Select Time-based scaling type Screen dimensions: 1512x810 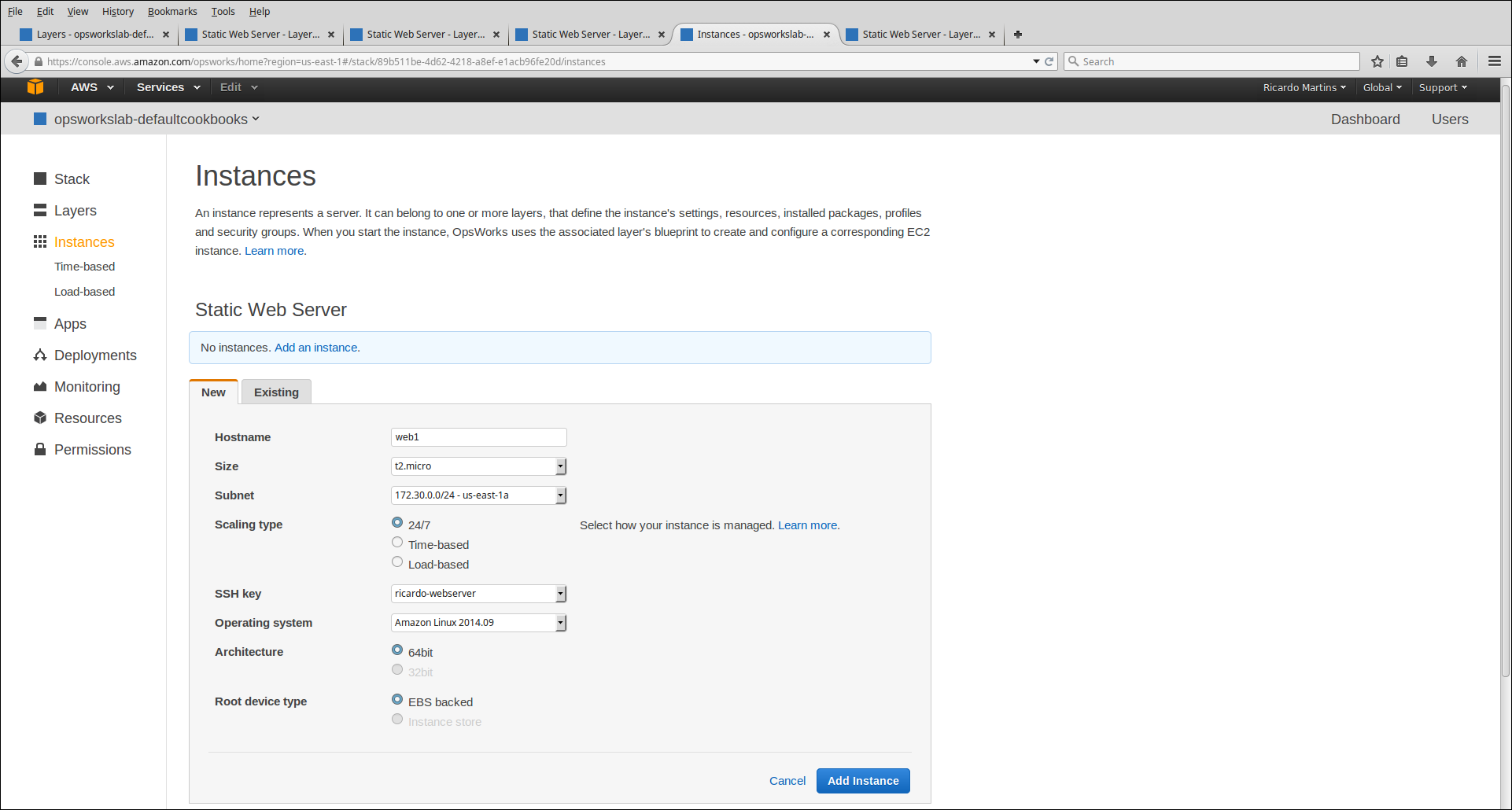(x=397, y=543)
